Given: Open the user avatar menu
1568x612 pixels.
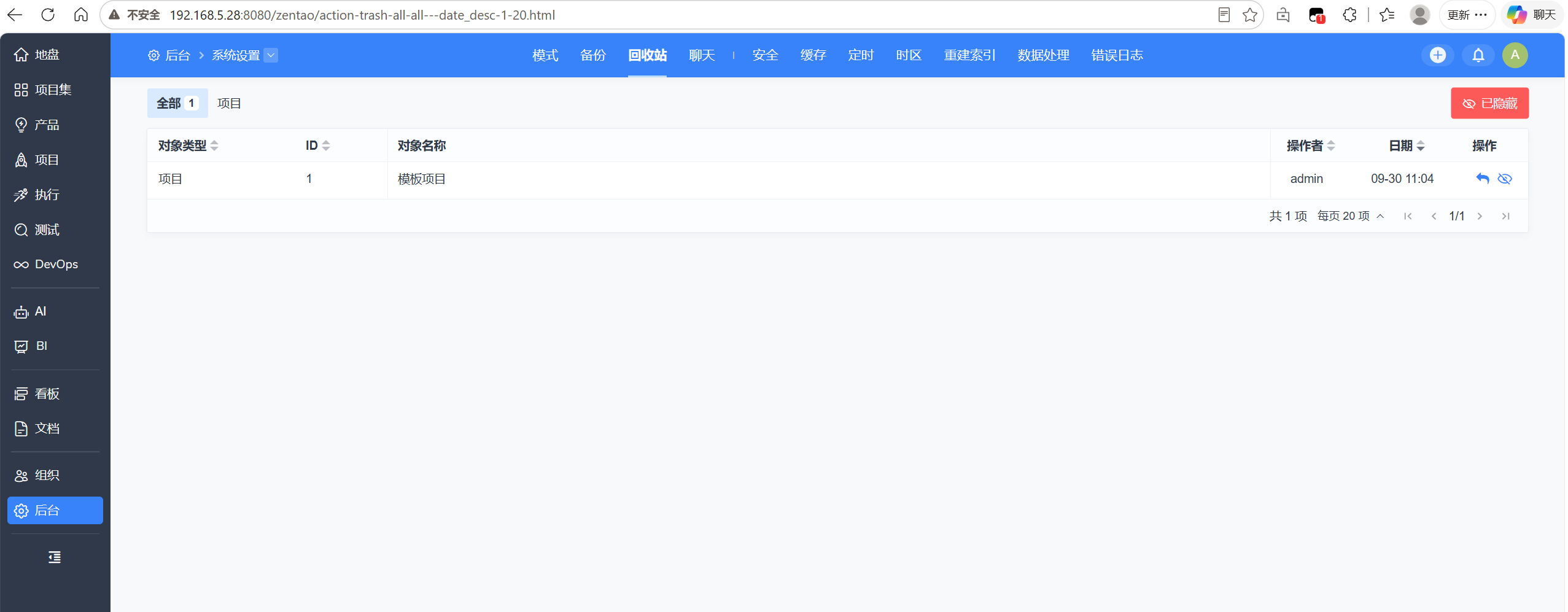Looking at the screenshot, I should click(1515, 55).
